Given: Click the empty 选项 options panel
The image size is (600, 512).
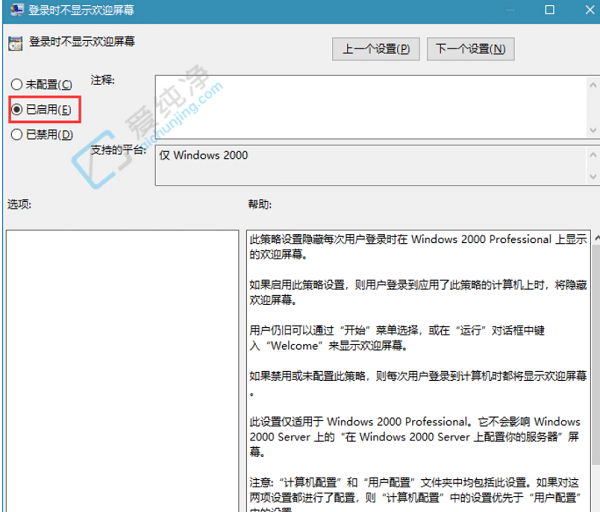Looking at the screenshot, I should coord(122,370).
